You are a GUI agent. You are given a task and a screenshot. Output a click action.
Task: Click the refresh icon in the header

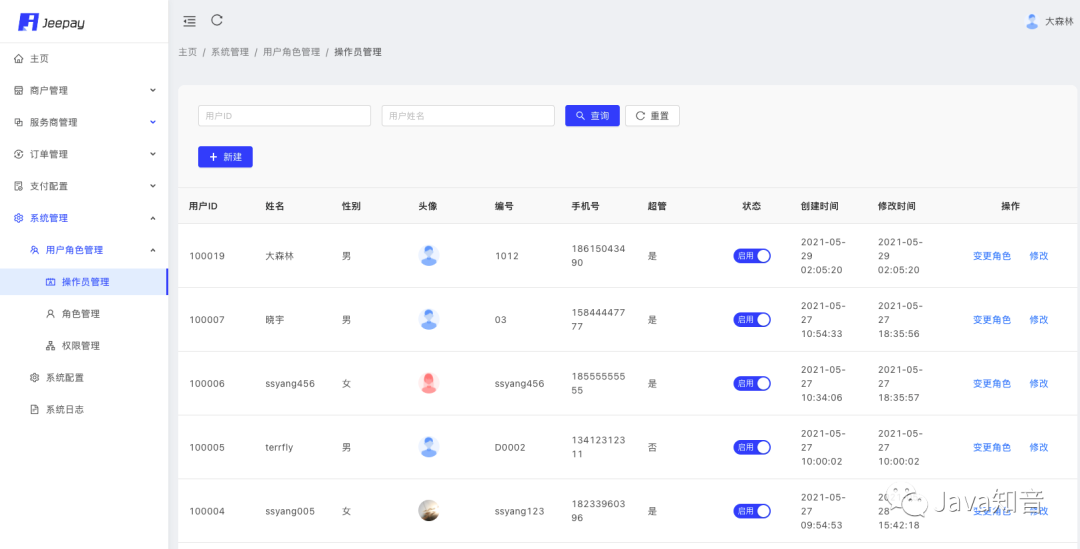217,20
